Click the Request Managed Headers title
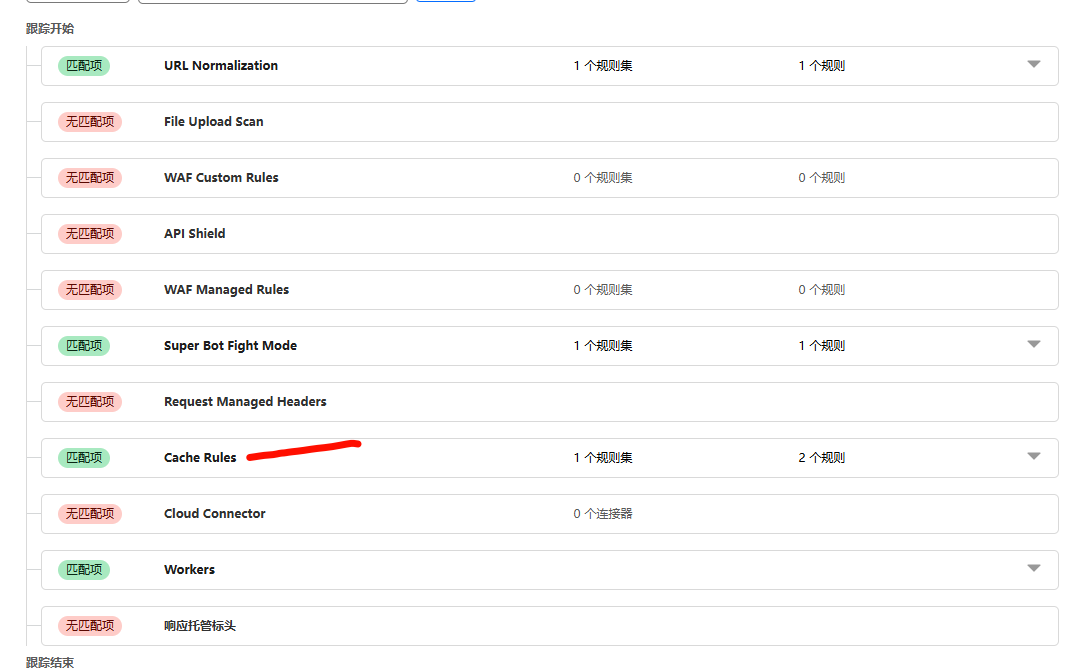 pos(245,401)
